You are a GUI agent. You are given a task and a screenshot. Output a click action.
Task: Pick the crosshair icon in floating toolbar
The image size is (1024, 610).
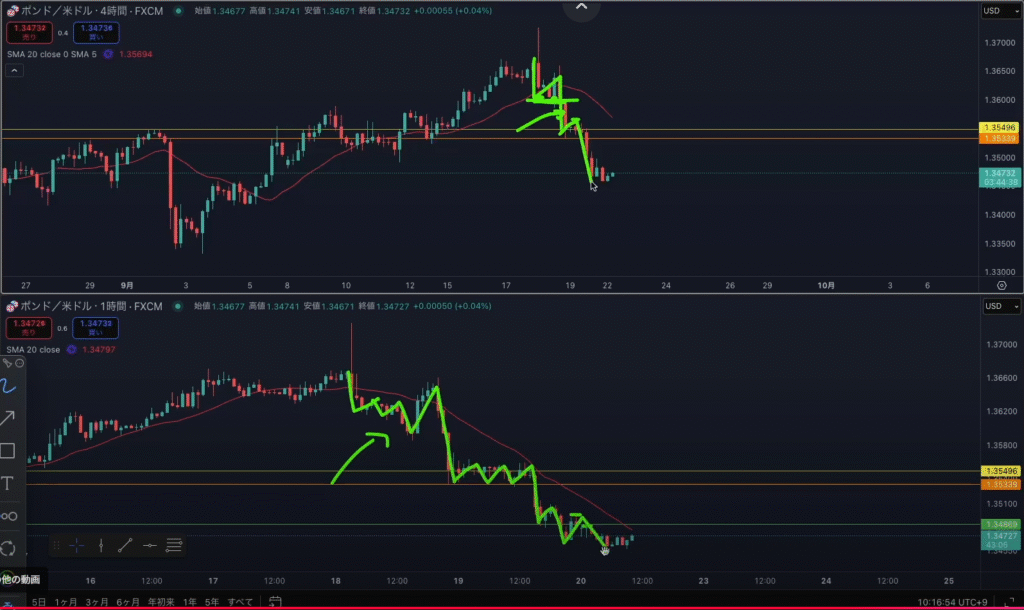pos(77,545)
